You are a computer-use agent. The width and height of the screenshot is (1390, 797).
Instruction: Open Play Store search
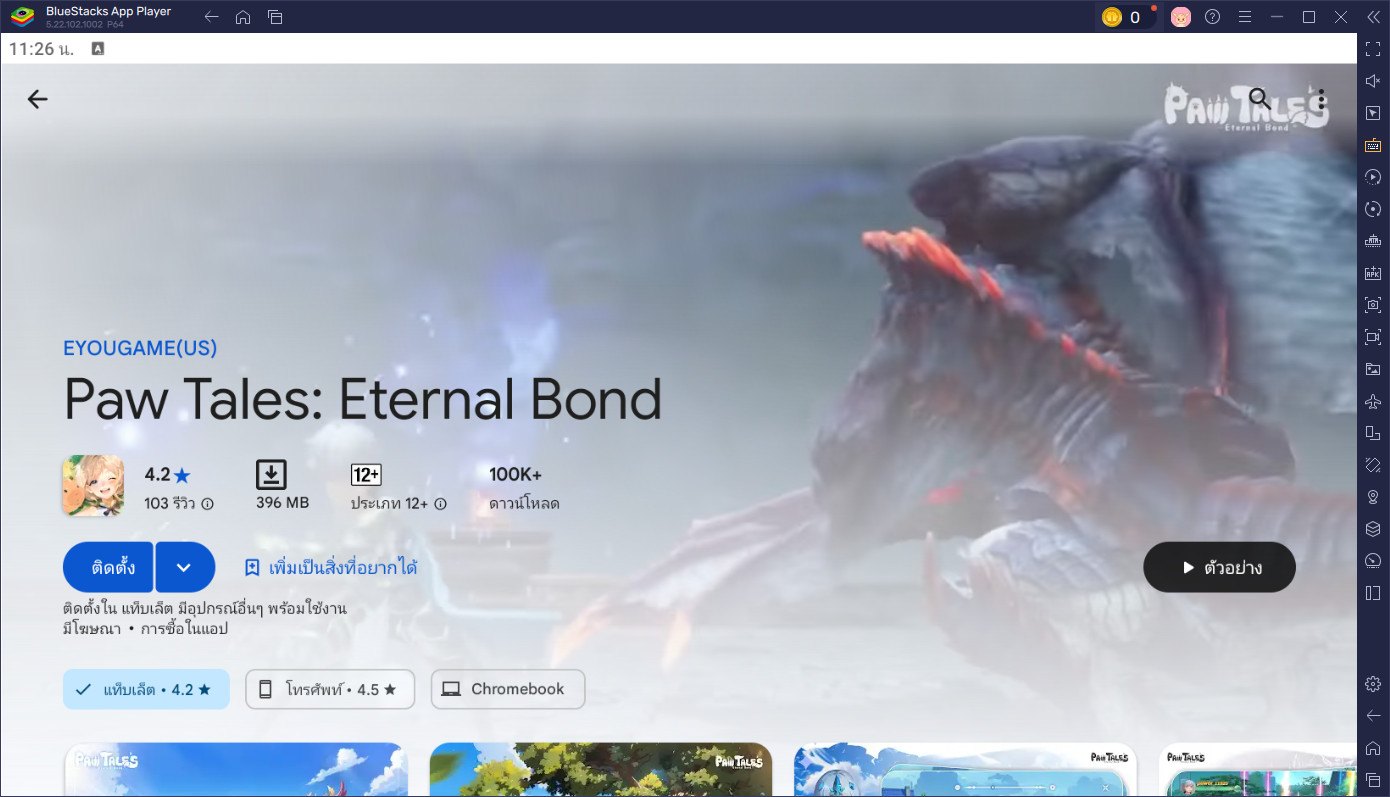click(x=1260, y=99)
